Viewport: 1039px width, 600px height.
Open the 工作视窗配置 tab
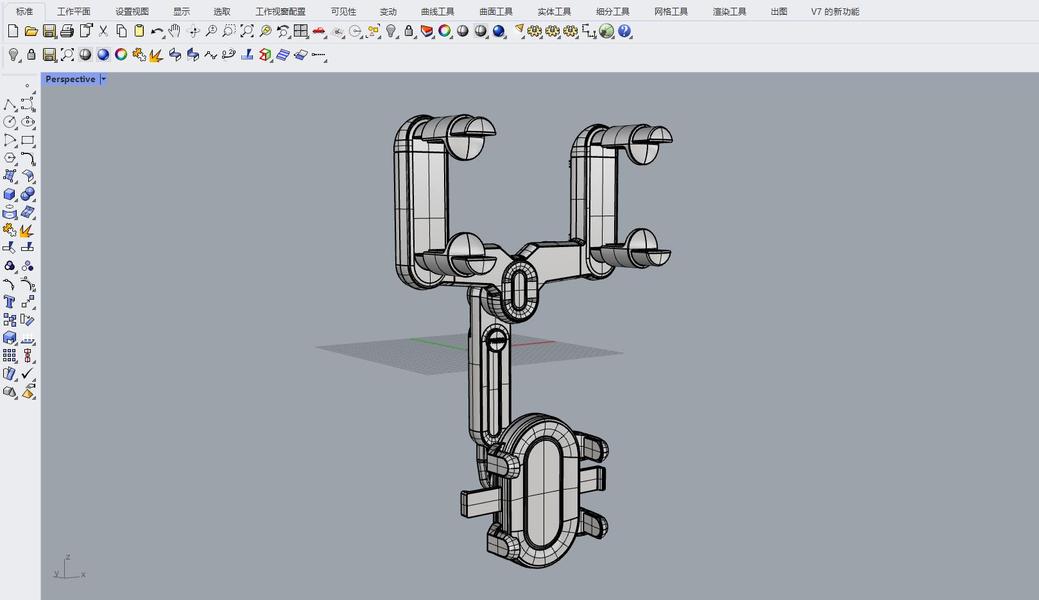click(280, 11)
